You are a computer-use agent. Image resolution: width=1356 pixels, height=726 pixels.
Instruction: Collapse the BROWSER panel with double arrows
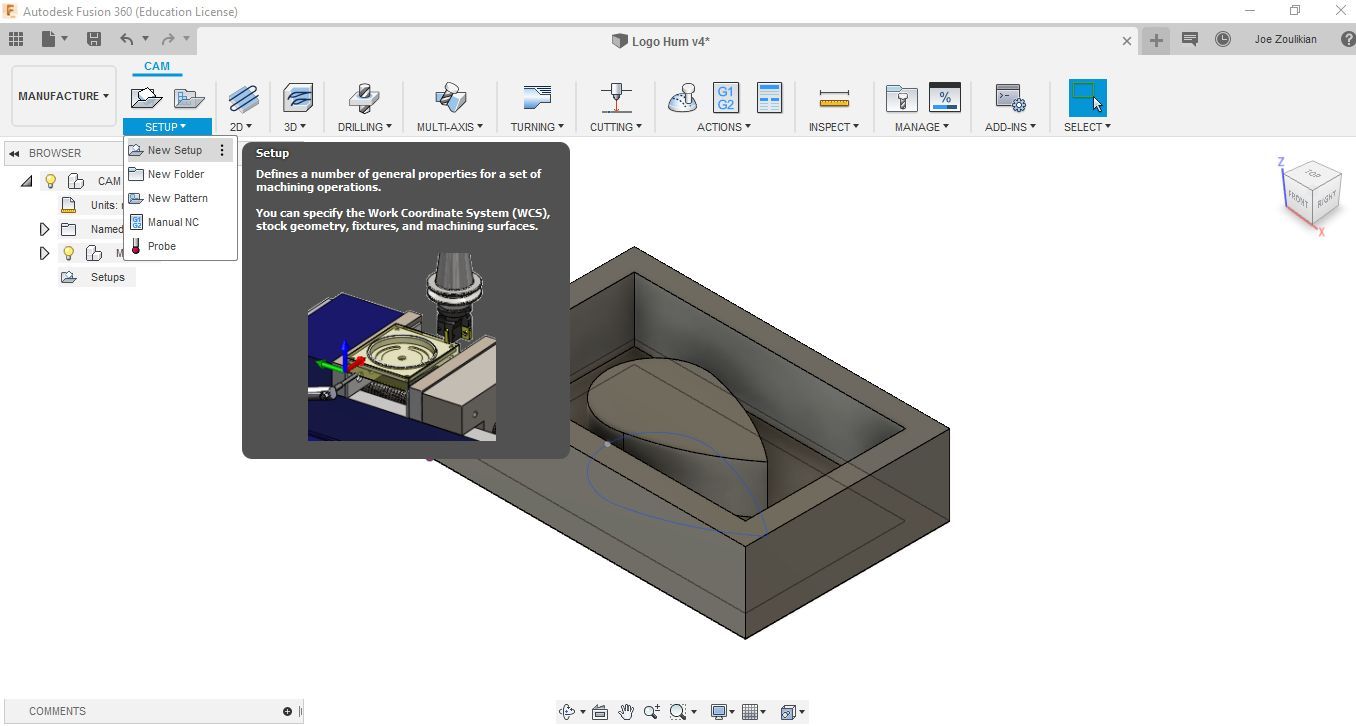click(14, 153)
